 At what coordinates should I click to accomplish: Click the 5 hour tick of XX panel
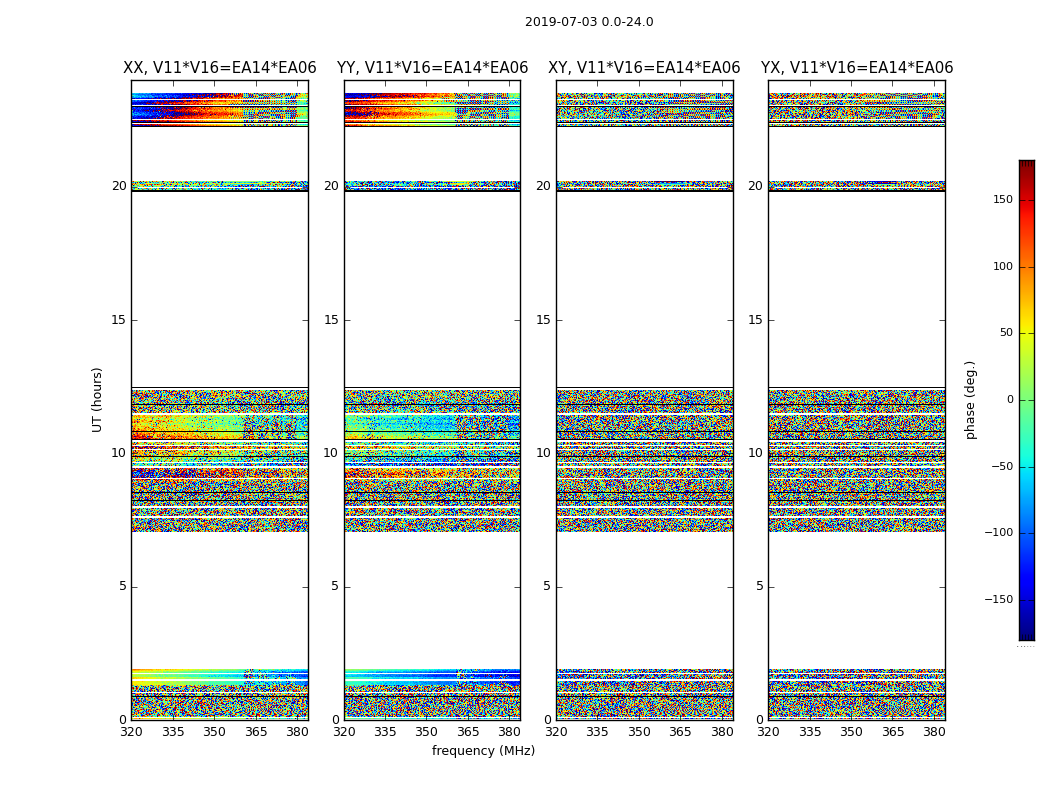[x=123, y=586]
